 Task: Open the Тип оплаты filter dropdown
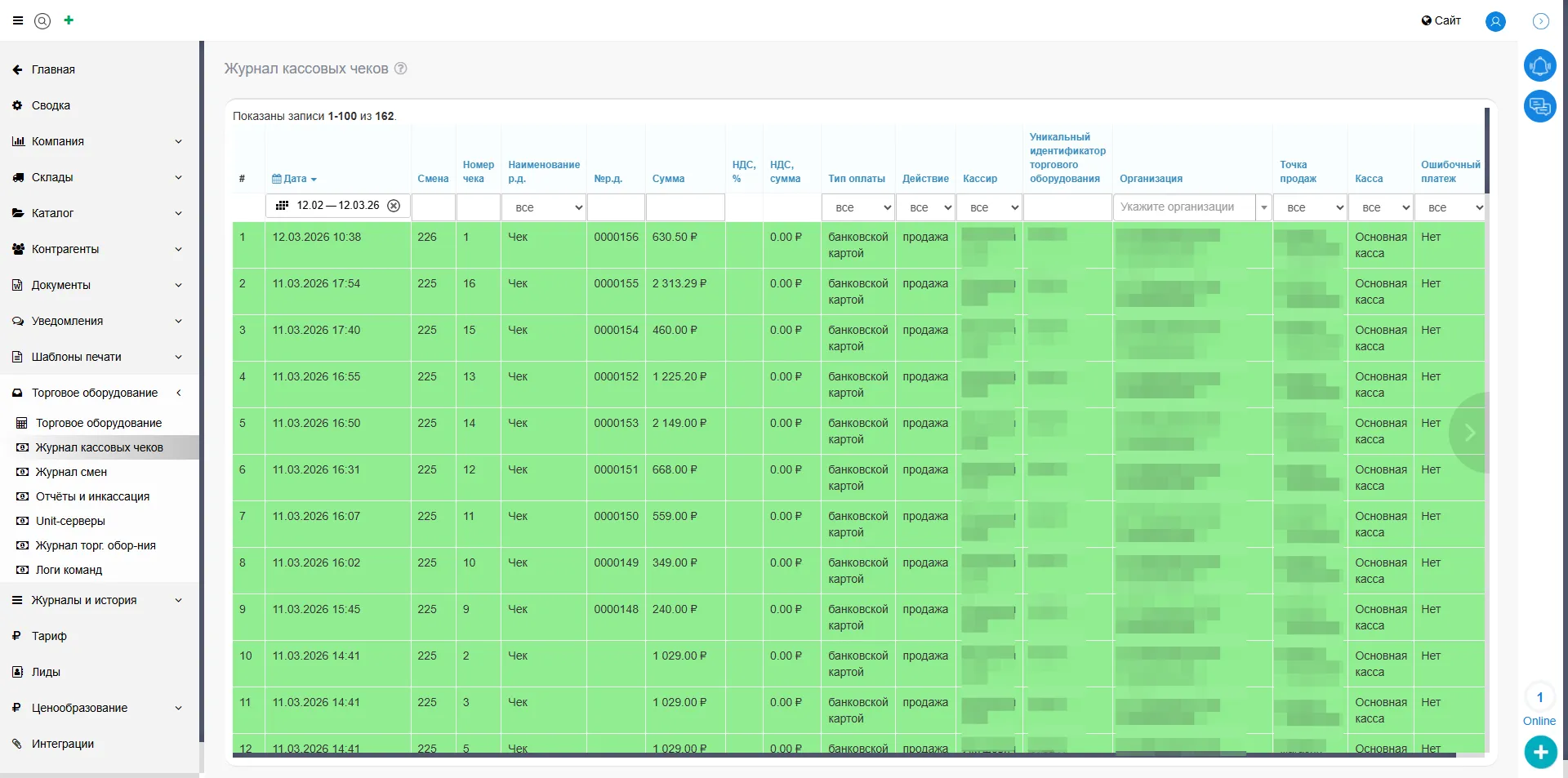point(857,208)
